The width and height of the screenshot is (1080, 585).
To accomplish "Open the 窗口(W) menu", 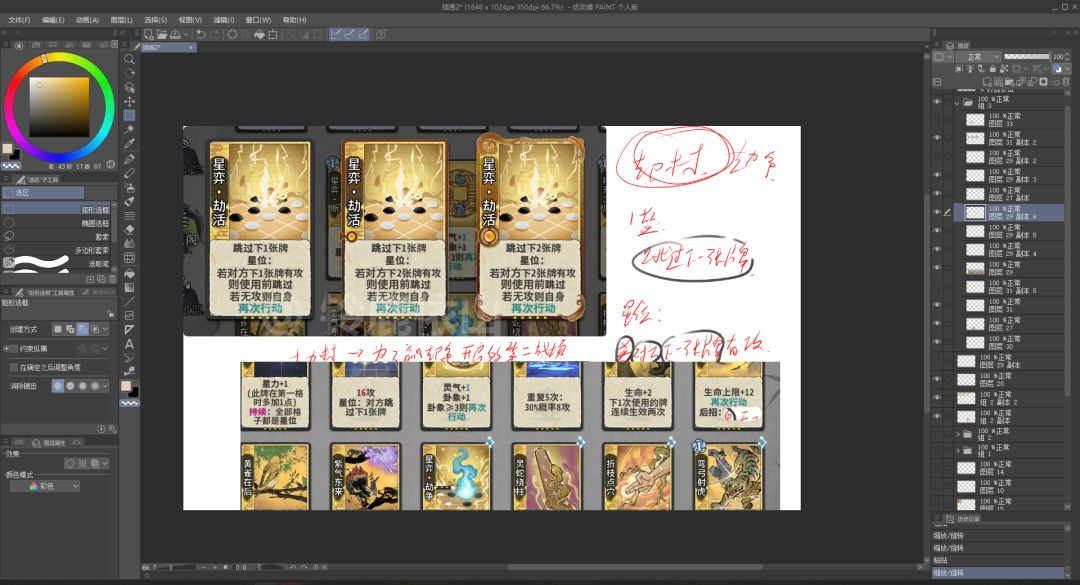I will [258, 20].
